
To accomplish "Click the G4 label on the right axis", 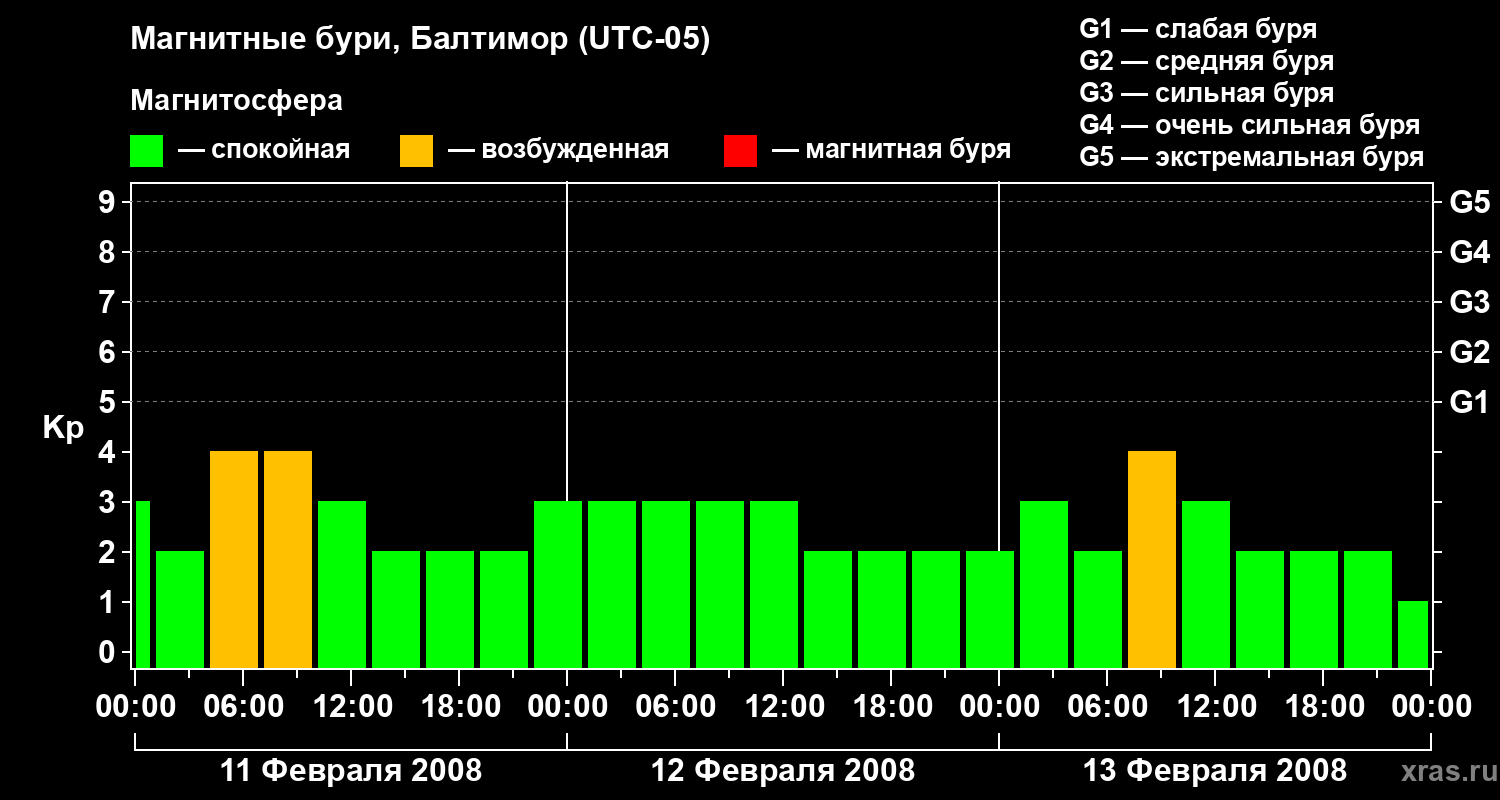I will click(1469, 252).
